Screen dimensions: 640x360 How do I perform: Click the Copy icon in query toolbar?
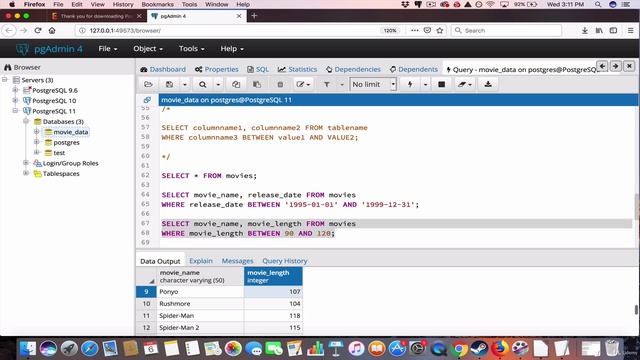(x=236, y=84)
